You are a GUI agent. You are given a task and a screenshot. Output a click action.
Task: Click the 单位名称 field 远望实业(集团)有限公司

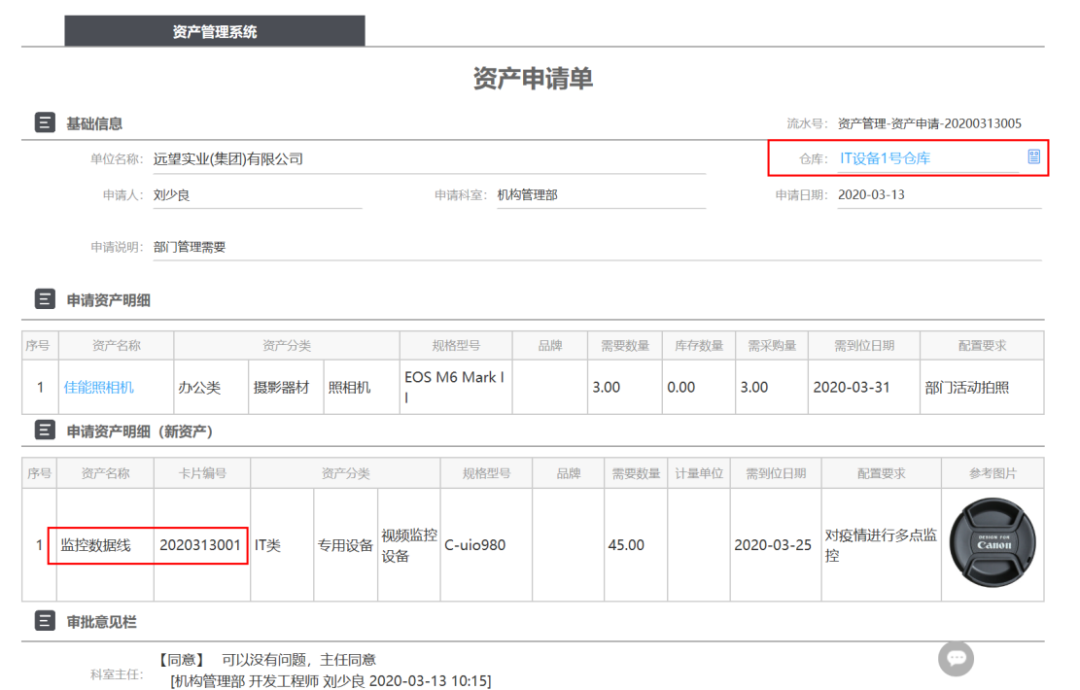228,159
